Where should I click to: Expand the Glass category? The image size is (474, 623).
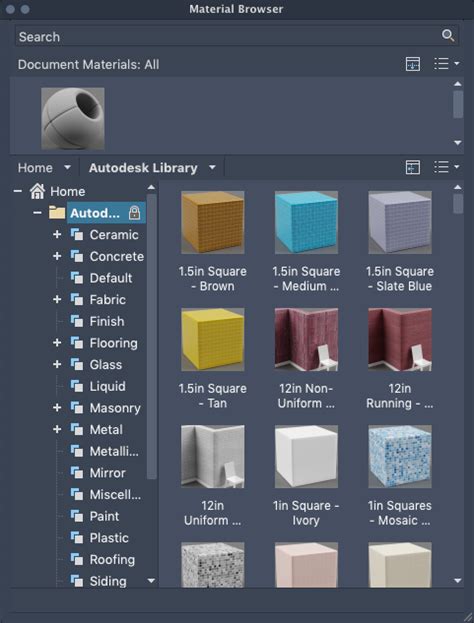(x=57, y=364)
